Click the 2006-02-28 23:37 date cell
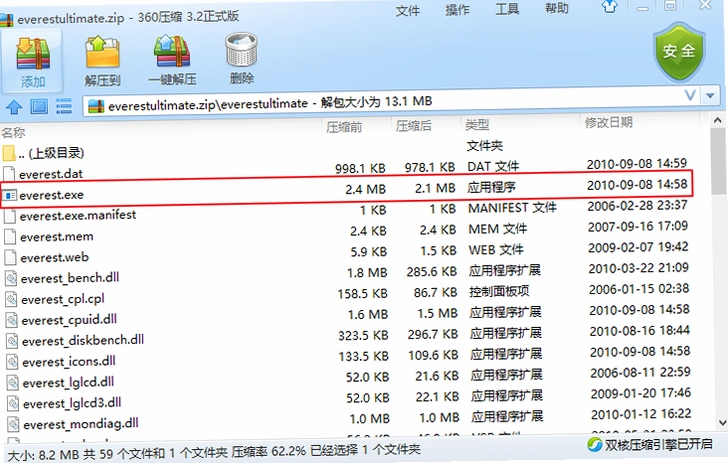The width and height of the screenshot is (728, 463). pos(637,205)
